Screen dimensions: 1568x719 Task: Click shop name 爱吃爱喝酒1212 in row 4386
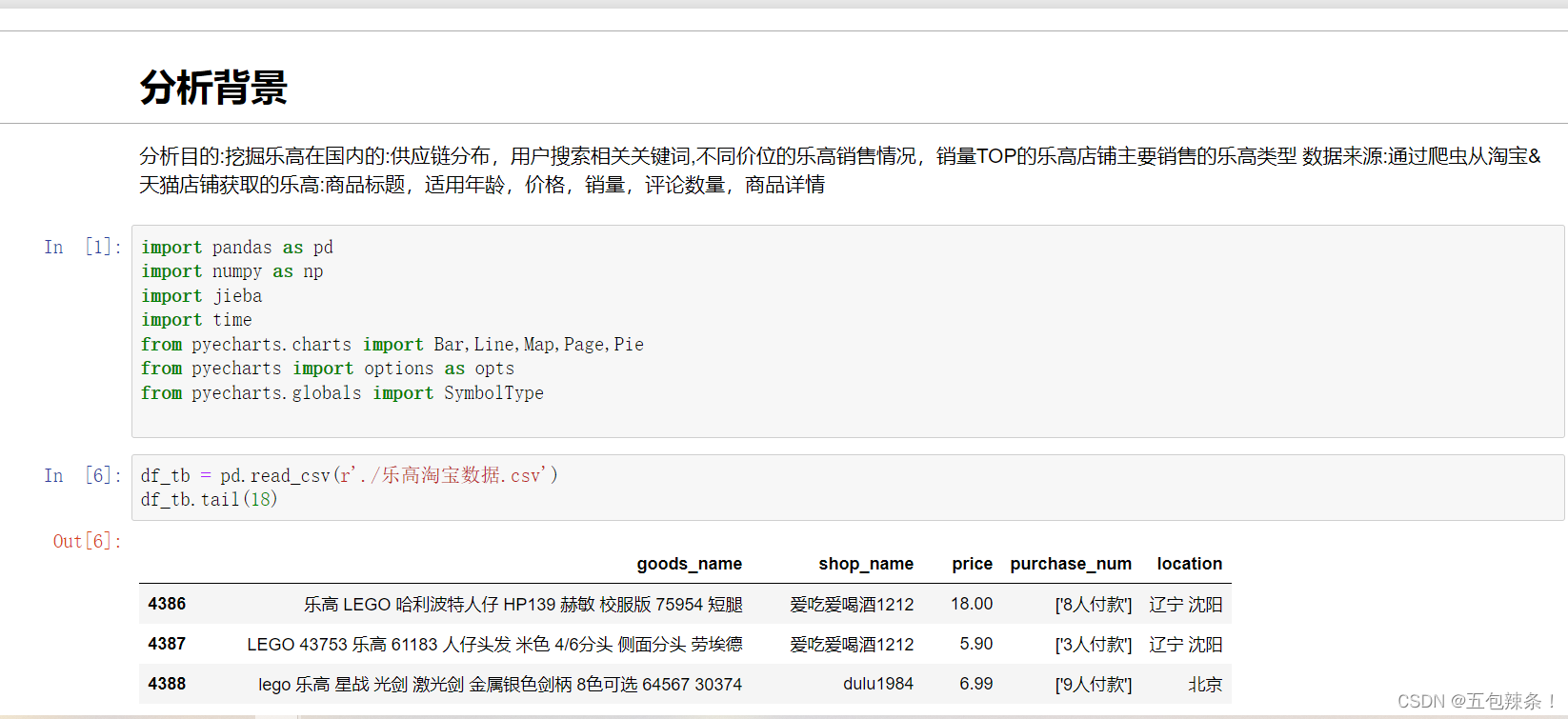click(852, 605)
